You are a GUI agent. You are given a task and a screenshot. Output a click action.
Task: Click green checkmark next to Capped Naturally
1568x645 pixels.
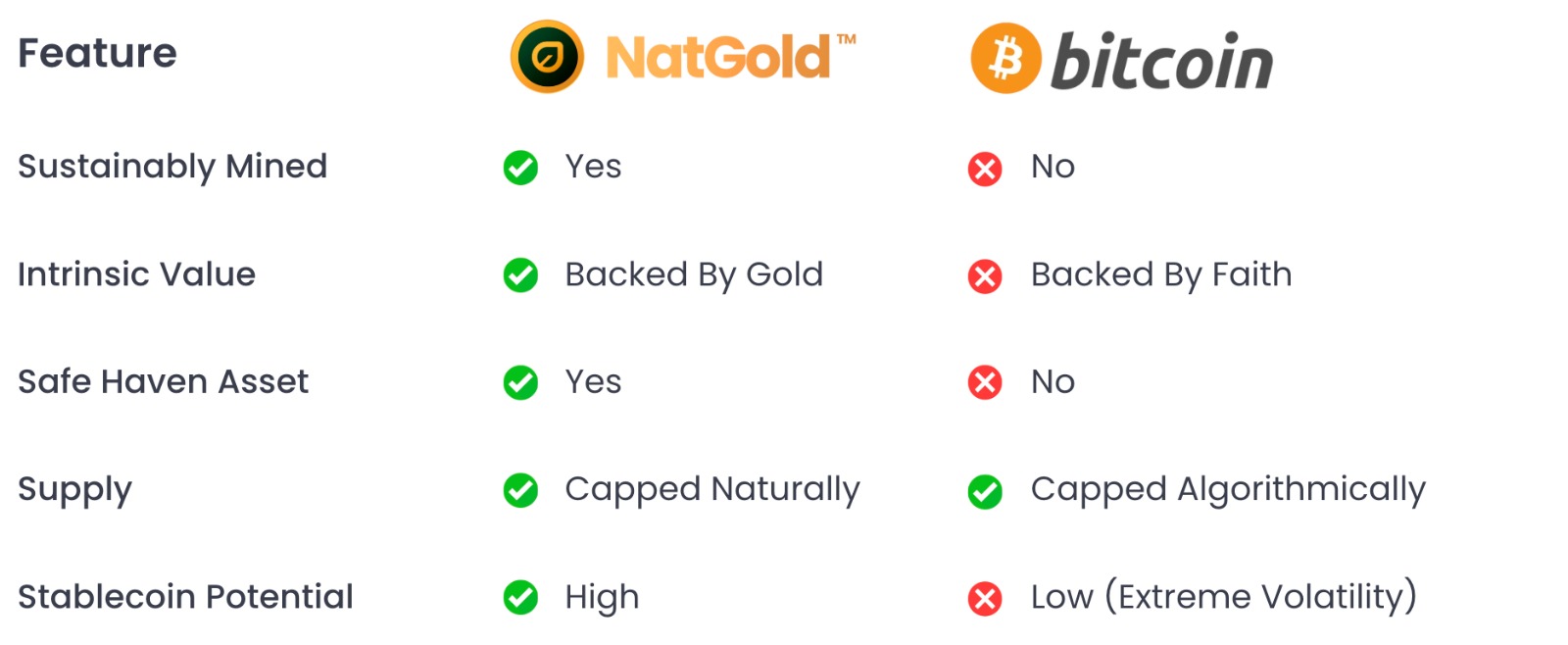pos(520,490)
